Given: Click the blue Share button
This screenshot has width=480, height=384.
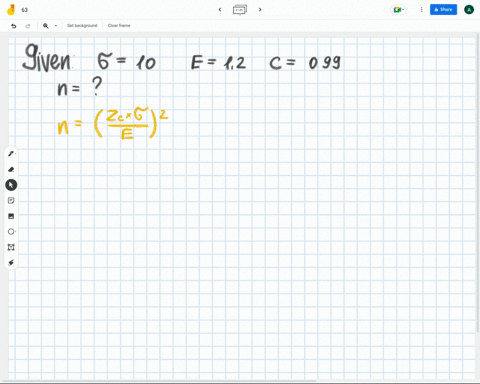Looking at the screenshot, I should tap(443, 10).
